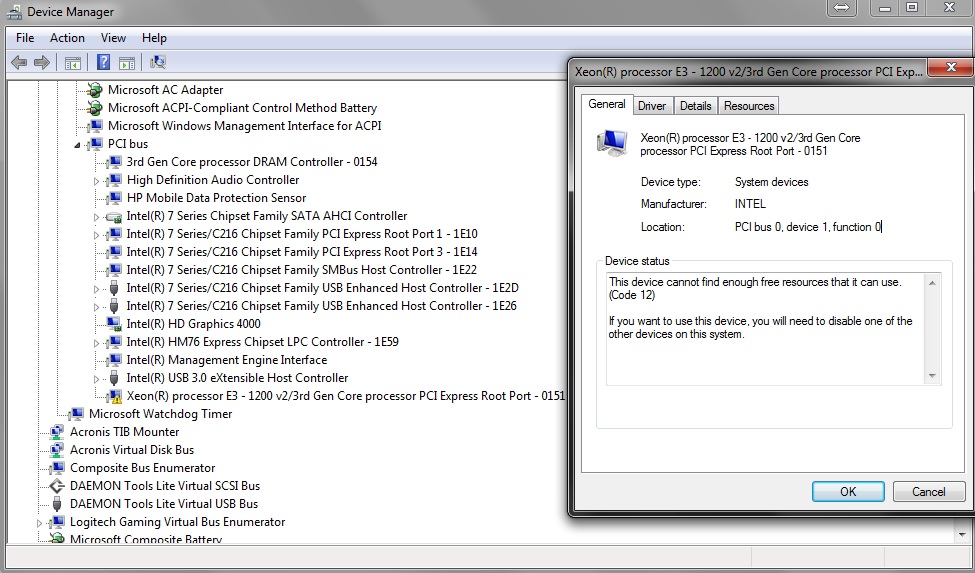Click the DAEMON Tools Lite Virtual SCSI Bus icon
975x573 pixels.
coord(57,486)
